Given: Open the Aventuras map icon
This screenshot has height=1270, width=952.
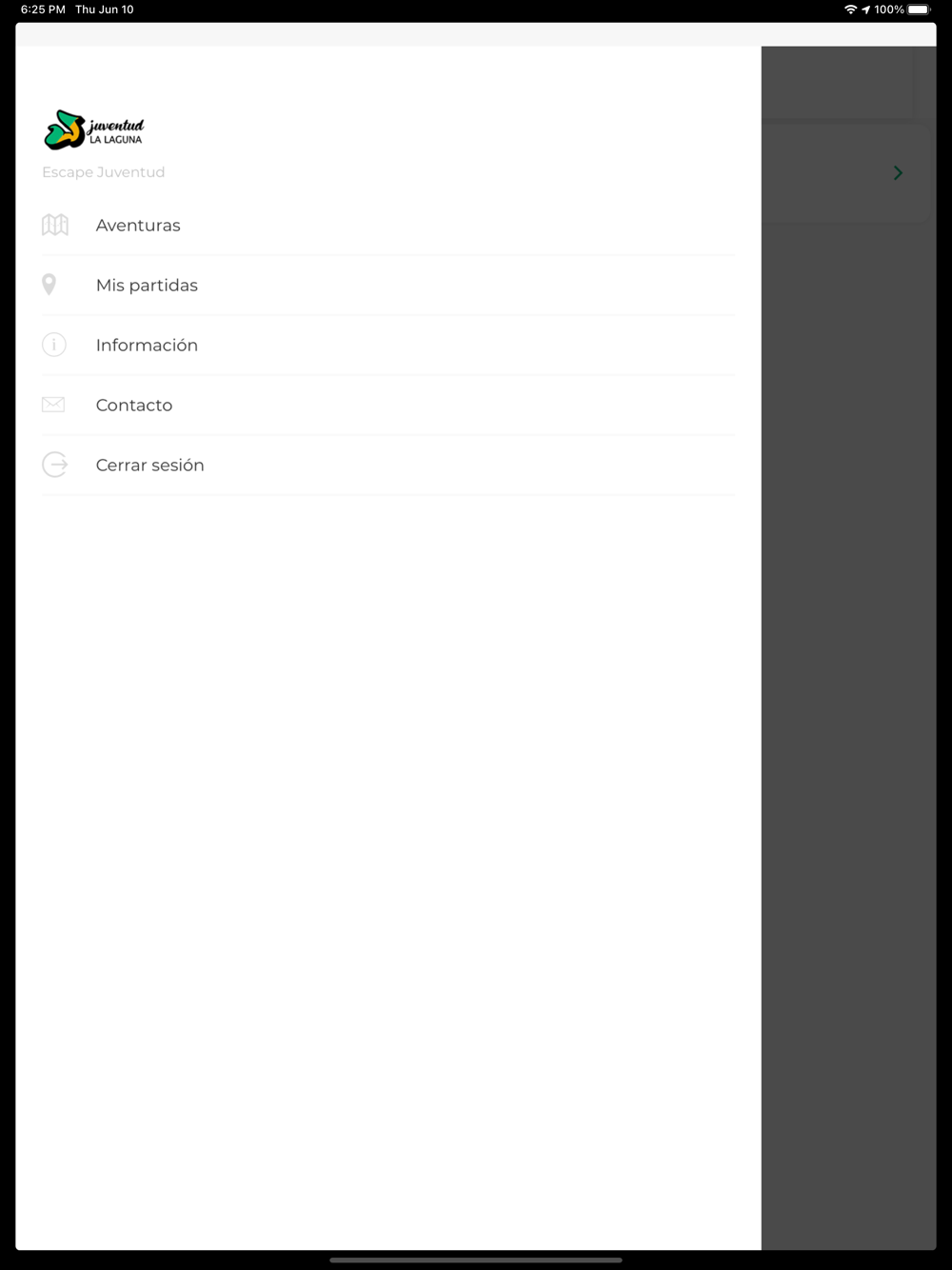Looking at the screenshot, I should (x=55, y=225).
